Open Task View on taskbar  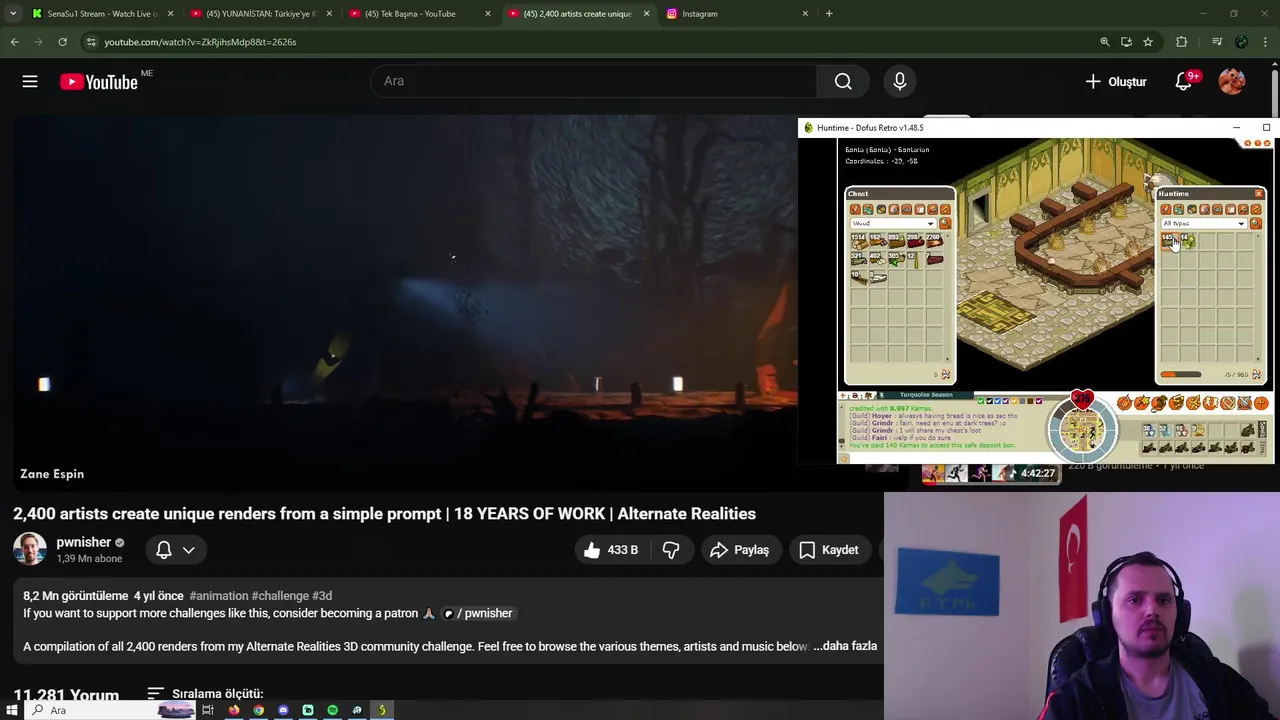click(x=208, y=710)
